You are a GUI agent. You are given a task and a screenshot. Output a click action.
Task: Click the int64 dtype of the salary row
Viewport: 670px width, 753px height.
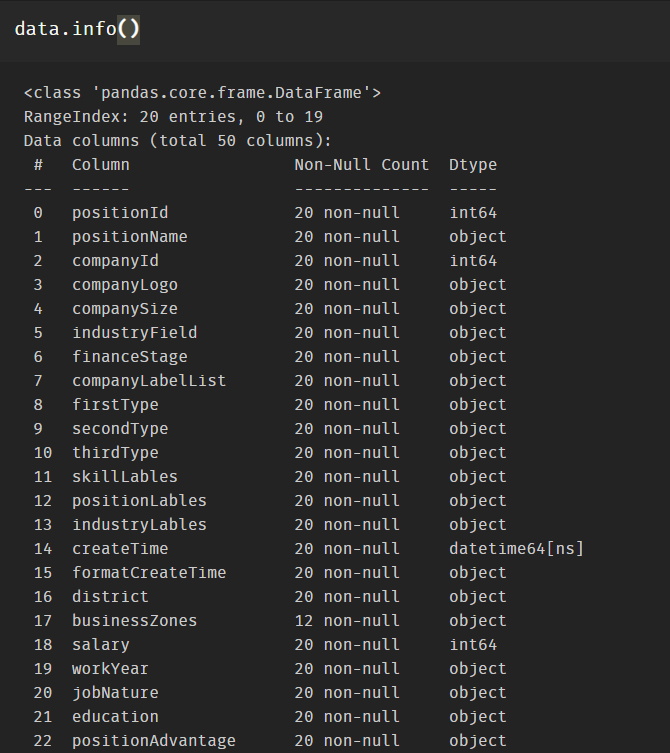point(472,645)
